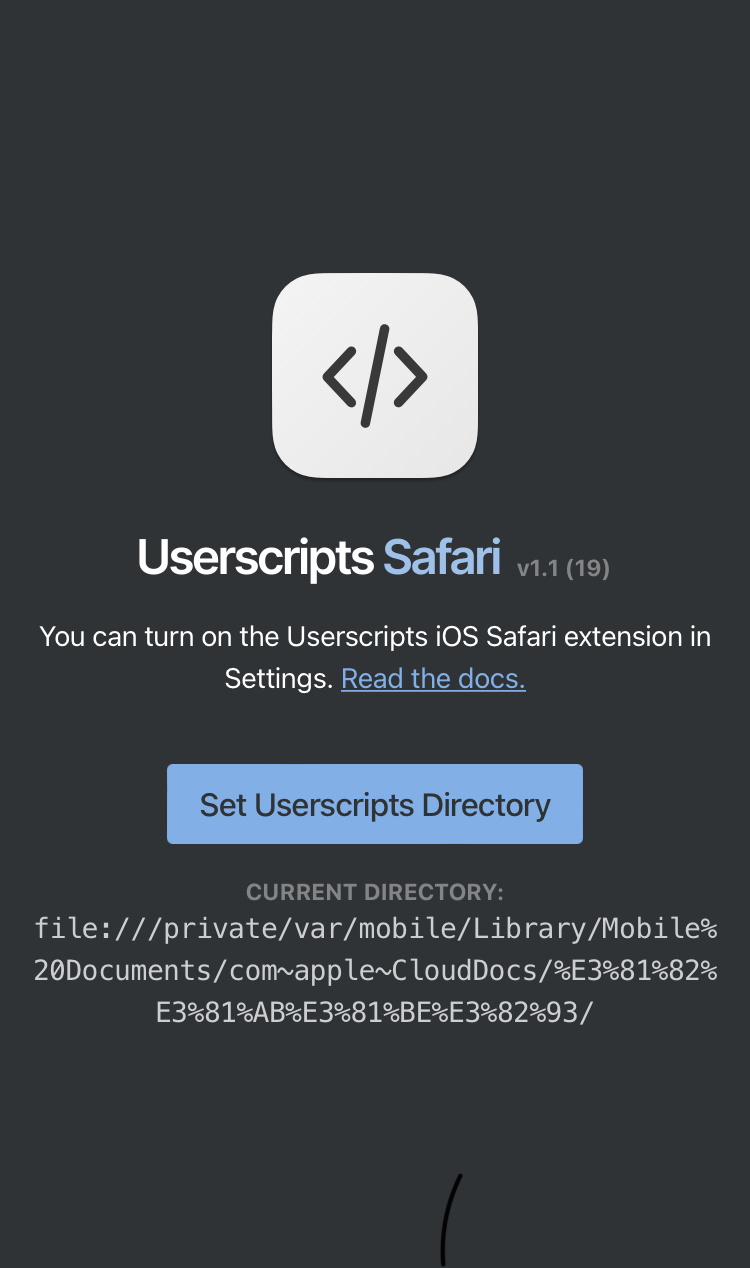The height and width of the screenshot is (1268, 750).
Task: Click the last line of directory path
Action: pos(375,1013)
